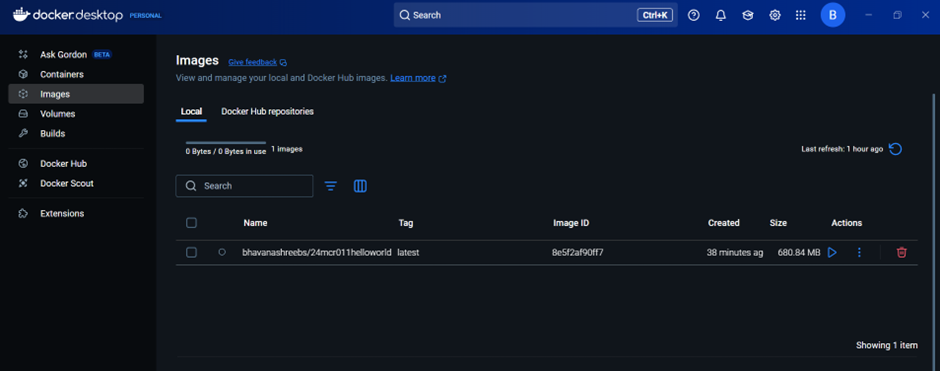Screen dimensions: 940x371
Task: Delete the image using red trash icon
Action: tap(901, 252)
